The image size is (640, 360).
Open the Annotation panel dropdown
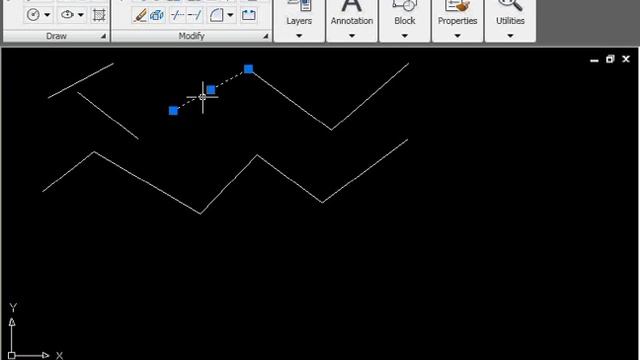coord(352,36)
